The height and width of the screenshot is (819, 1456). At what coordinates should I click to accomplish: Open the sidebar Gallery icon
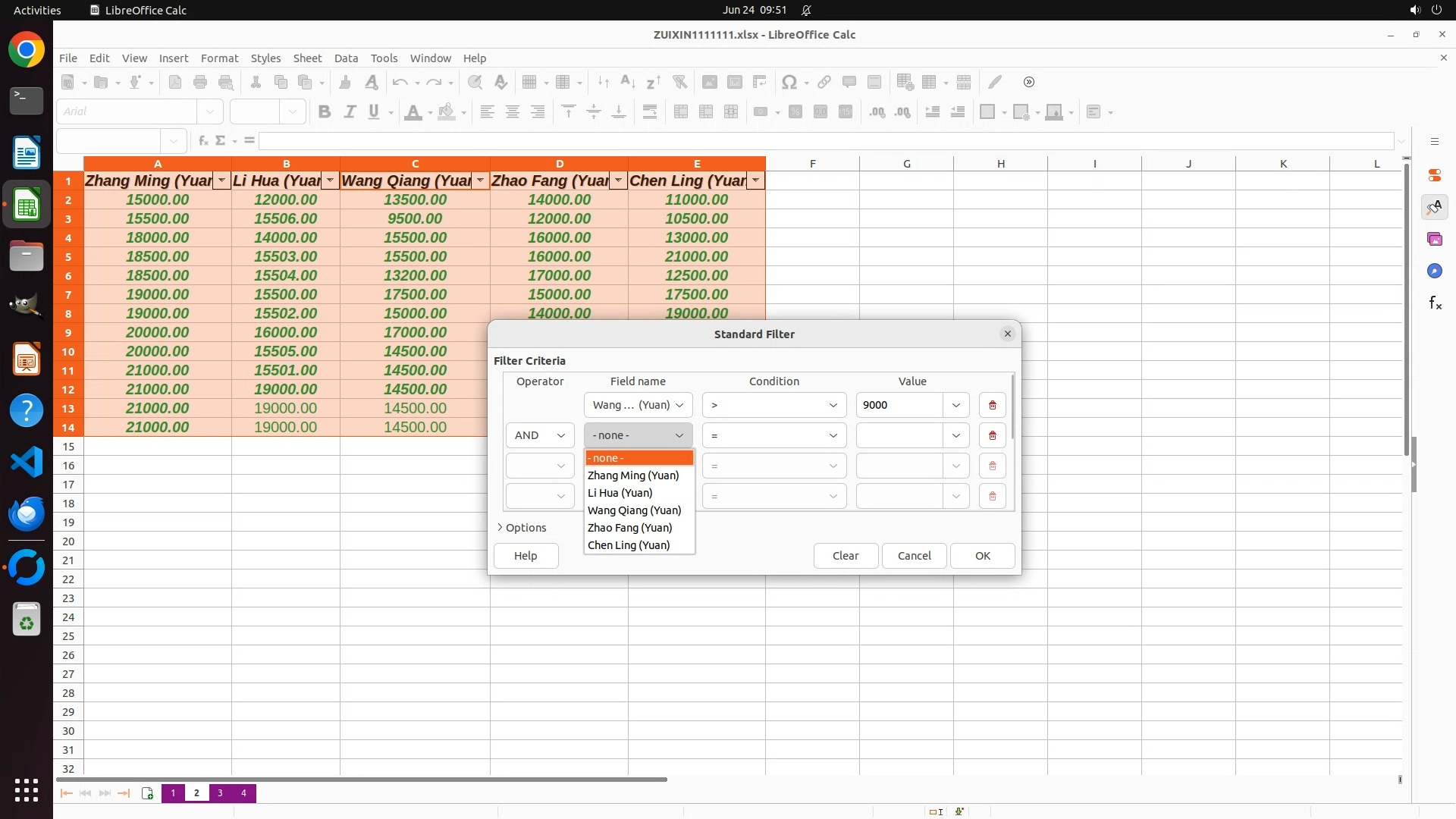point(1435,239)
